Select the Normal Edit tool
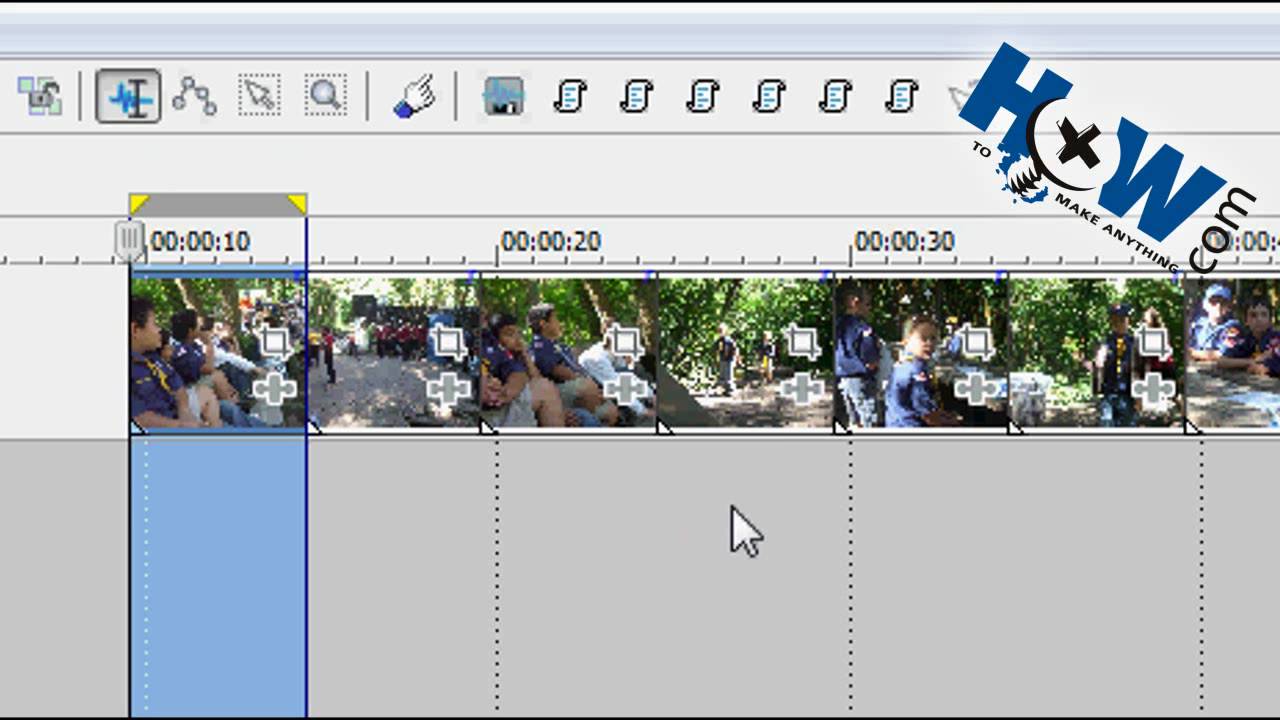The width and height of the screenshot is (1280, 720). (x=129, y=97)
